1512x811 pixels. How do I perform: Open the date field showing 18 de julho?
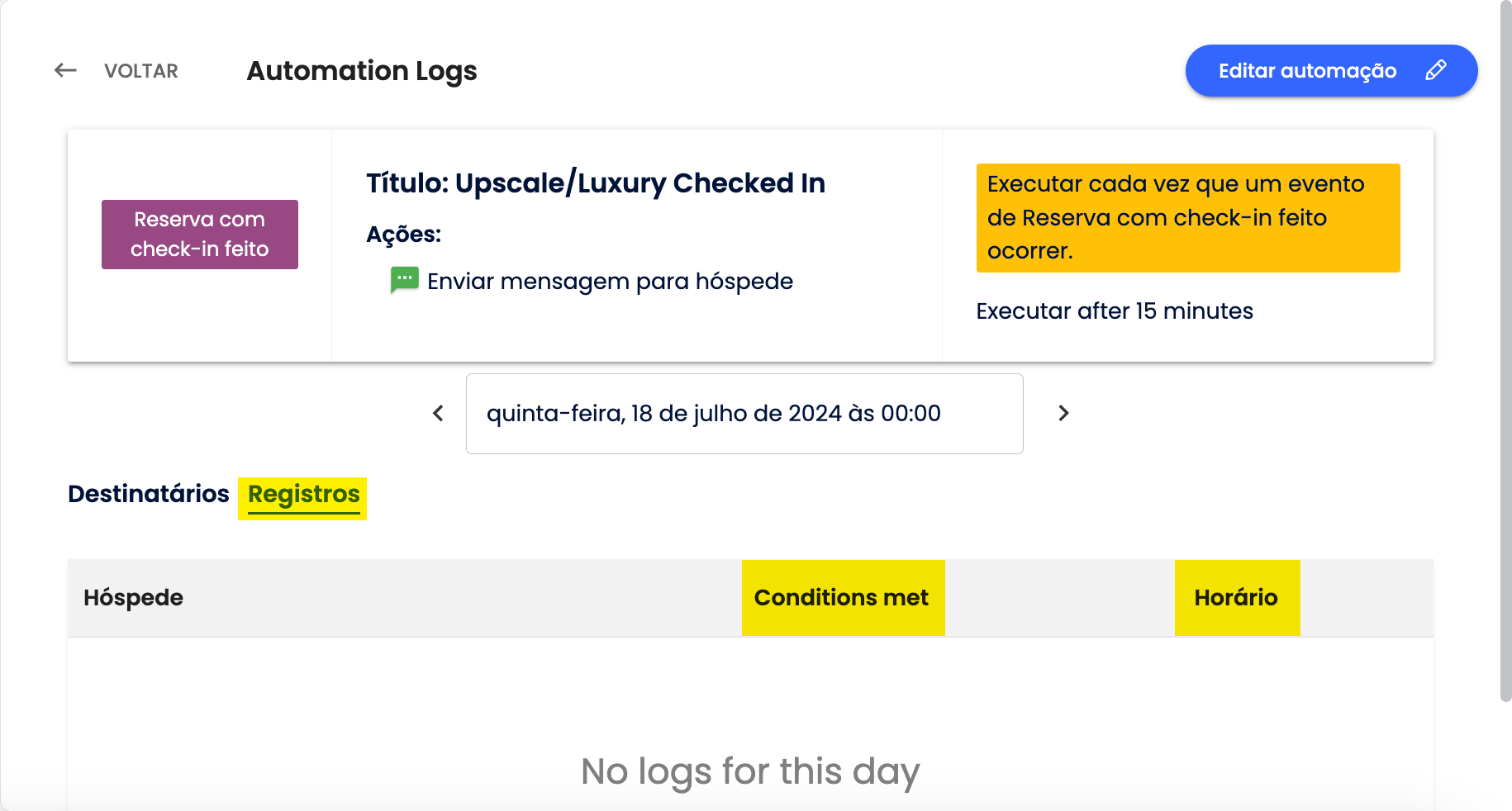(744, 413)
